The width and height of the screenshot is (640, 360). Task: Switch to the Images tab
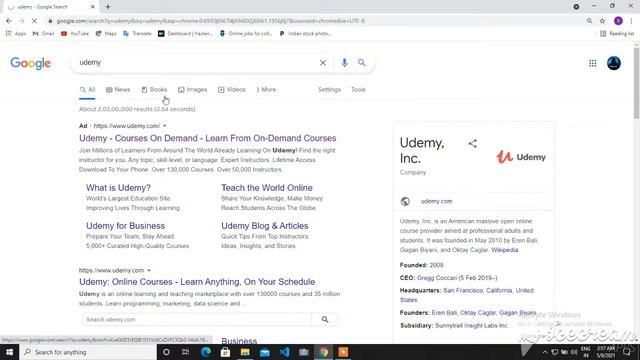192,90
